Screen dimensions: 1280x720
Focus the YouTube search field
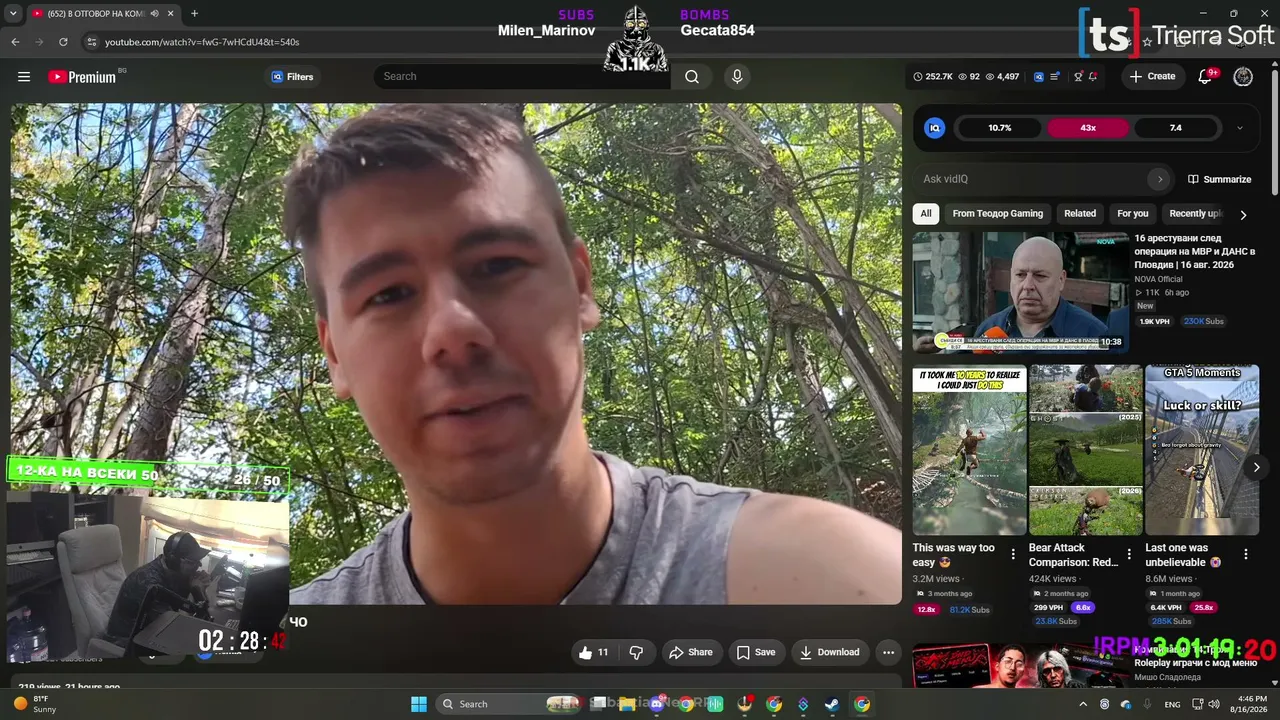(x=522, y=77)
